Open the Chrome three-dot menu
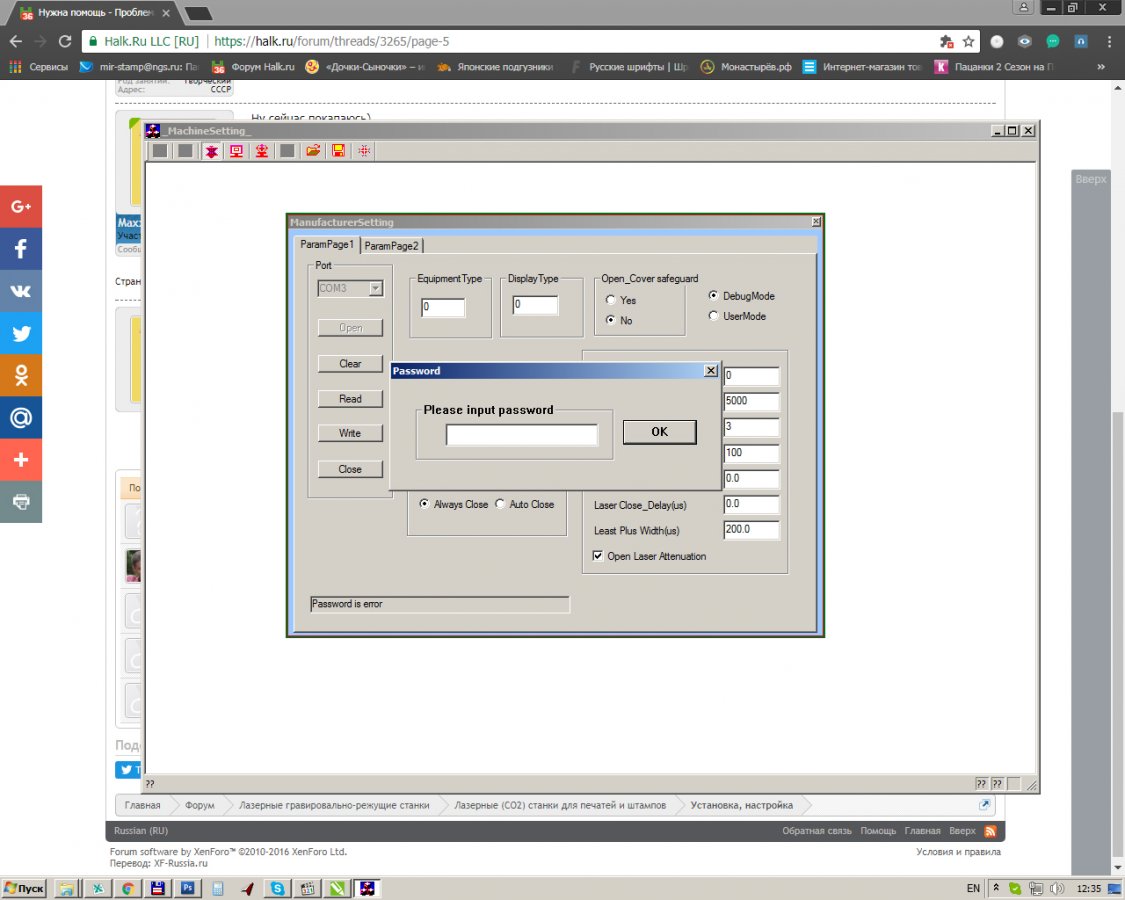 [1108, 42]
